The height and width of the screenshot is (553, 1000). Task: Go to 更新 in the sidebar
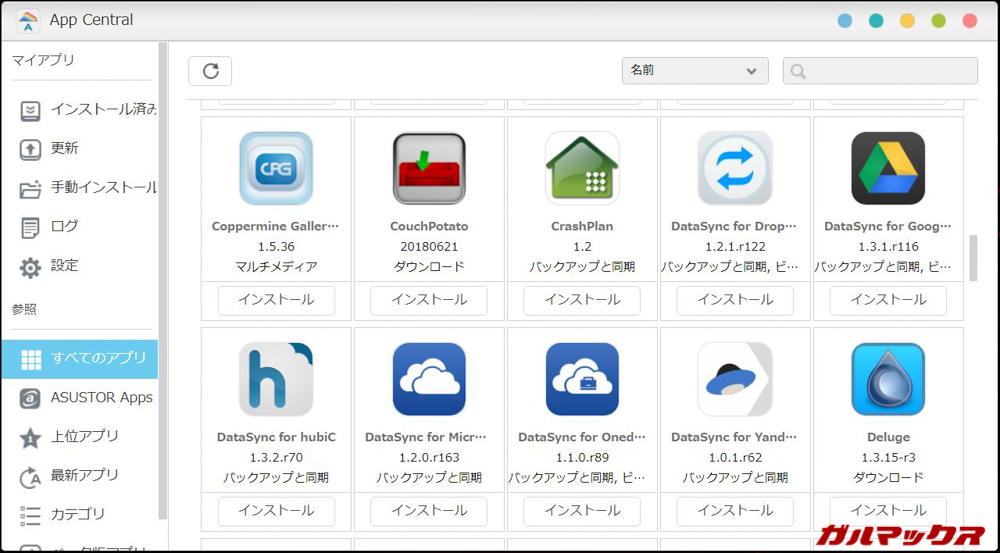[64, 148]
